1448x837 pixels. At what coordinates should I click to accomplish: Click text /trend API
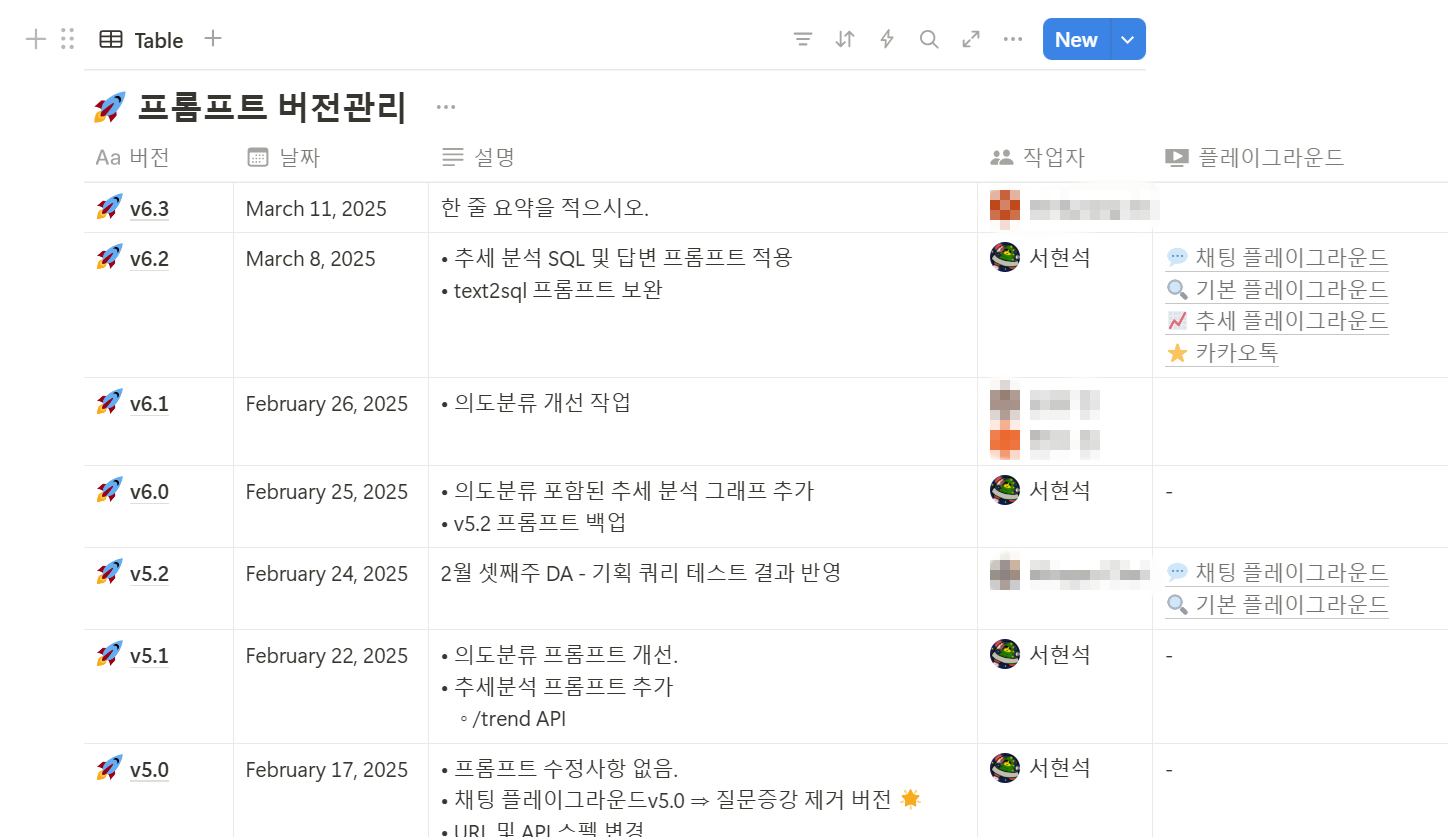click(519, 719)
